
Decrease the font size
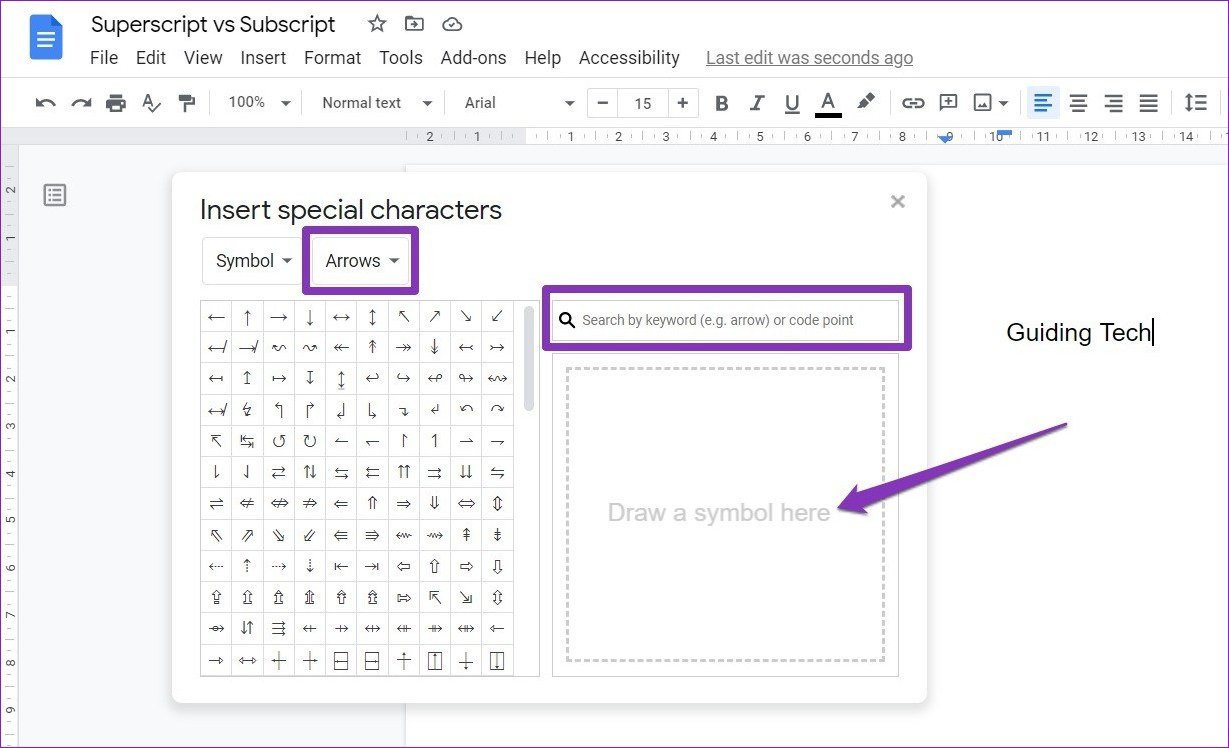[603, 103]
